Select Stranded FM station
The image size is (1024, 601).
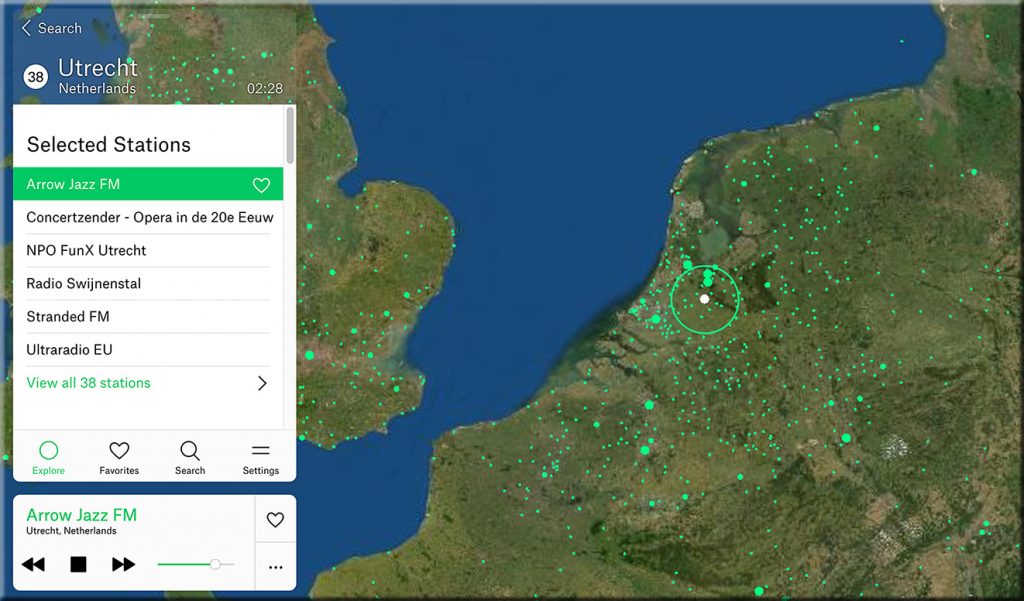tap(68, 317)
